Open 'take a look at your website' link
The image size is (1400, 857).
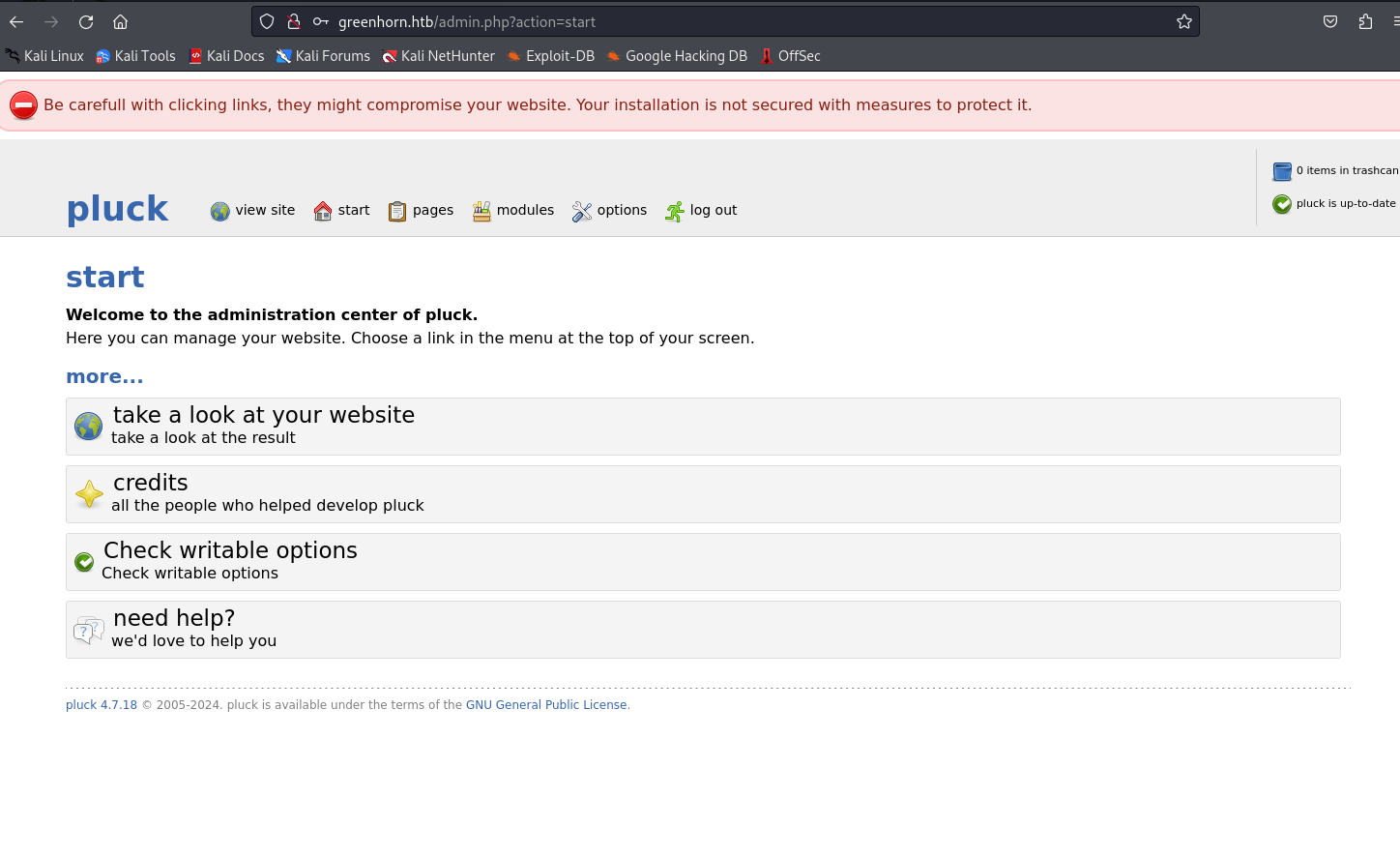[x=263, y=415]
